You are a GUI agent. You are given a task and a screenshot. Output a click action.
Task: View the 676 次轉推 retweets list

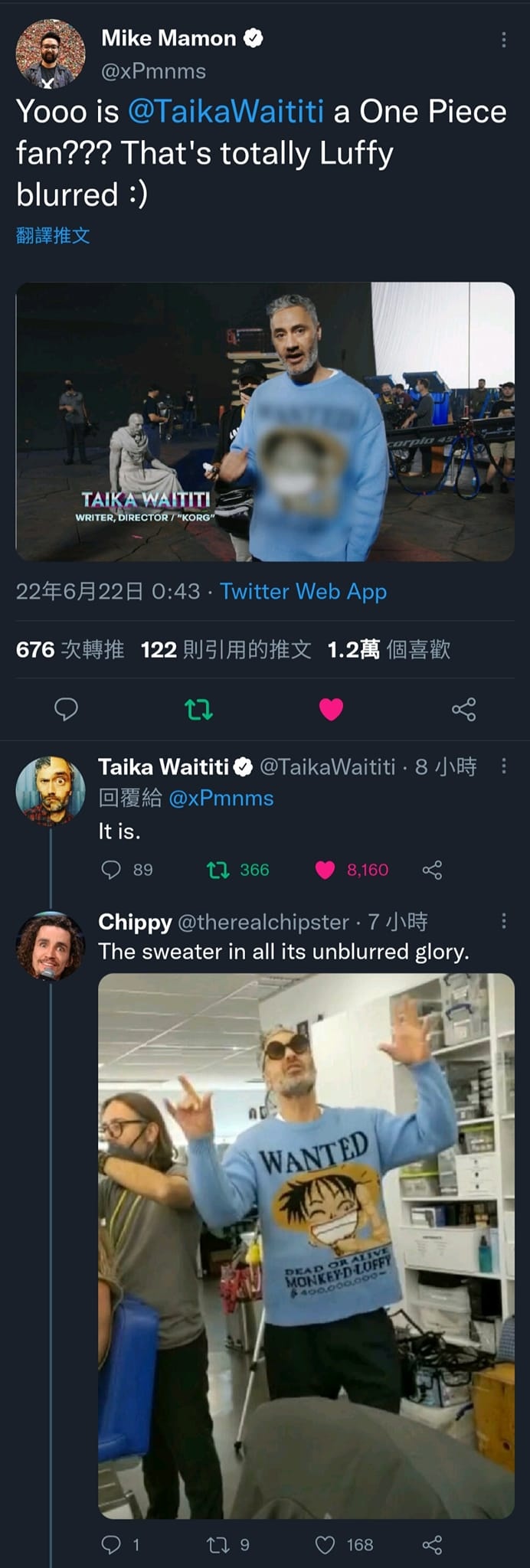pyautogui.click(x=70, y=649)
